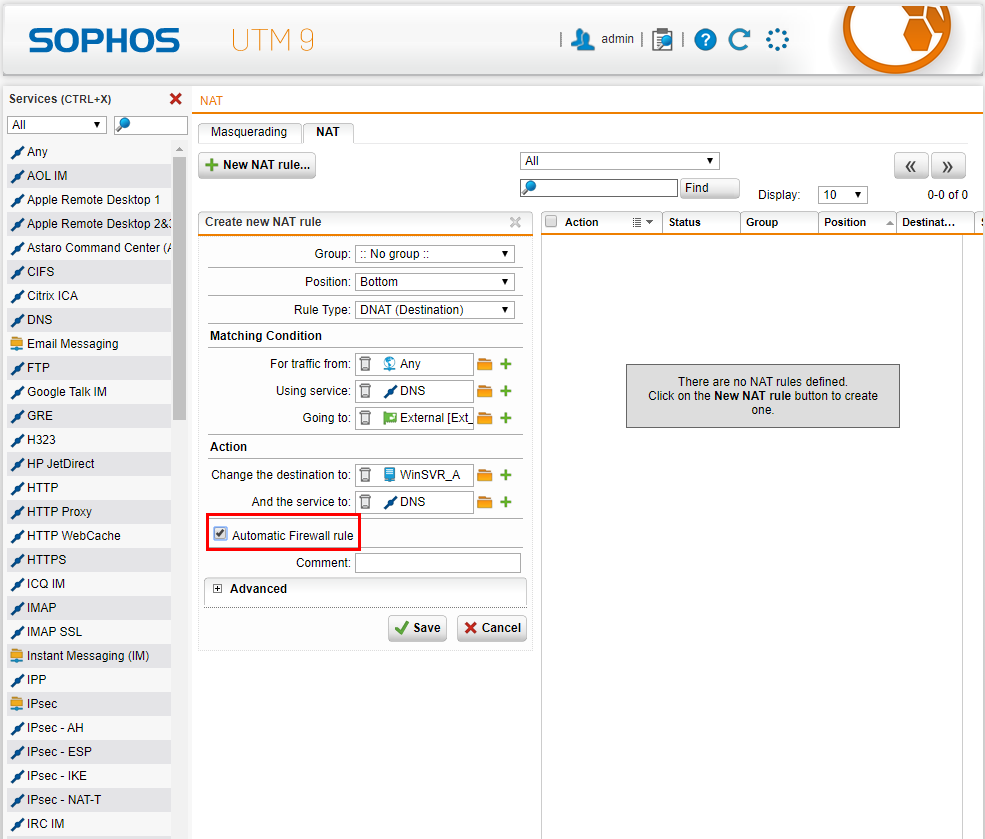The height and width of the screenshot is (839, 985).
Task: Select the IPsec - NAT-T service
Action: tap(89, 799)
